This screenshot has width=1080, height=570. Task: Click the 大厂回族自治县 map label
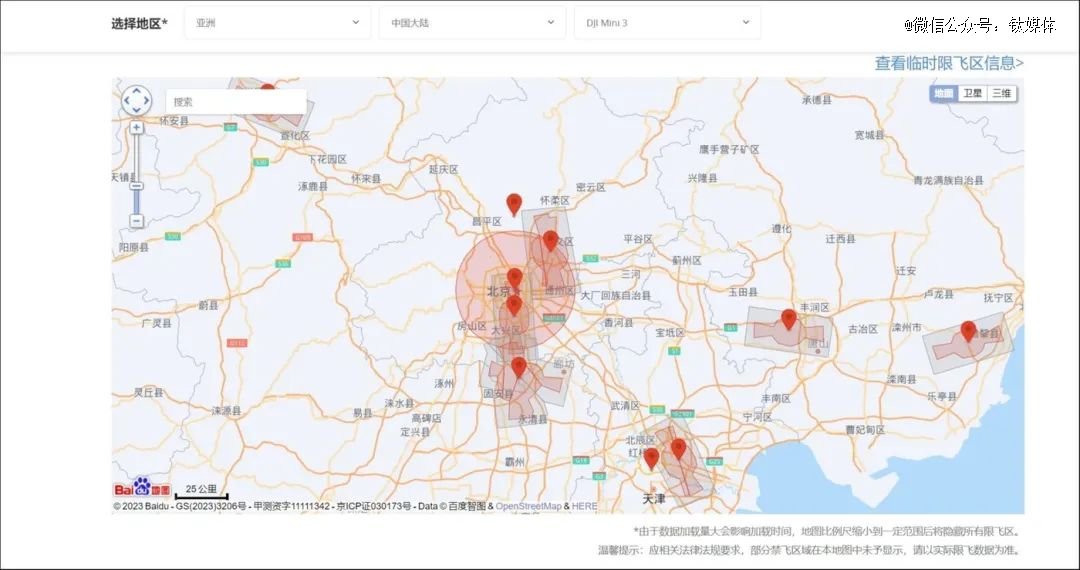pos(615,295)
